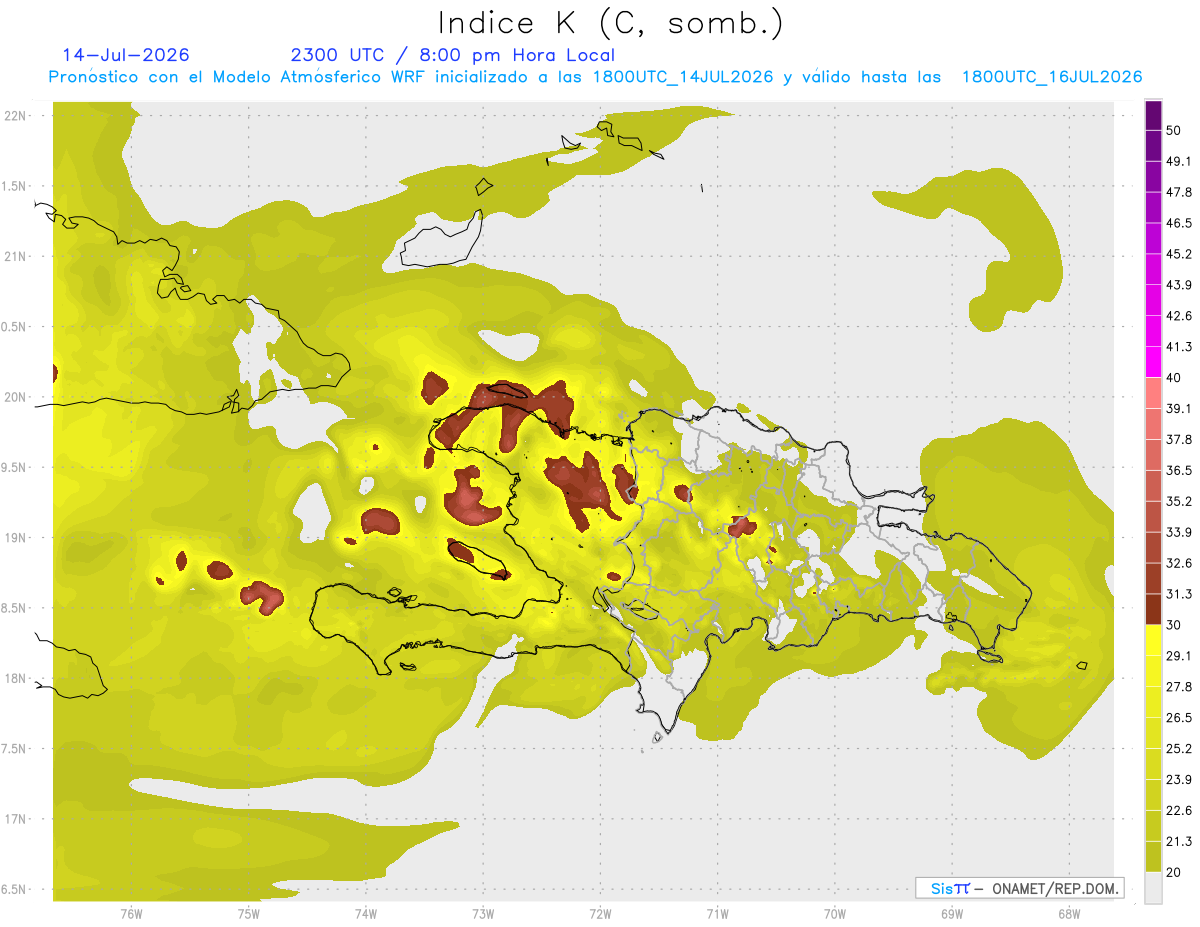Click latitude label '22N'
This screenshot has height=927, width=1200.
[x=16, y=116]
